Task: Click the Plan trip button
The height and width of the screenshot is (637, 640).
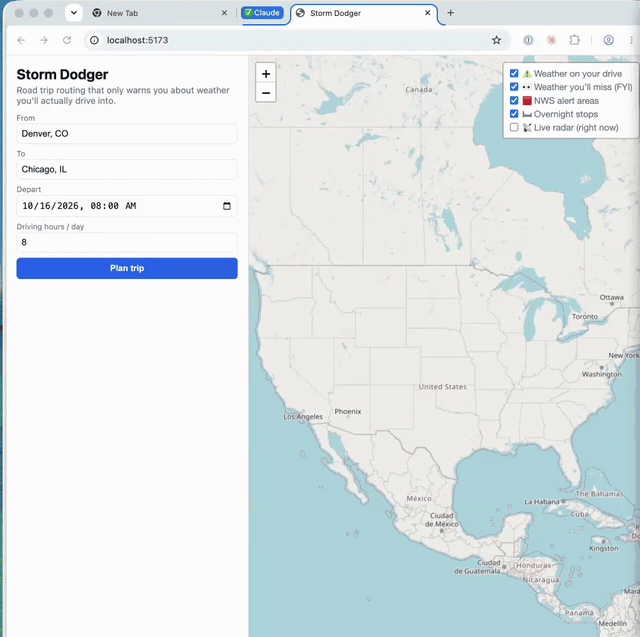Action: click(127, 268)
